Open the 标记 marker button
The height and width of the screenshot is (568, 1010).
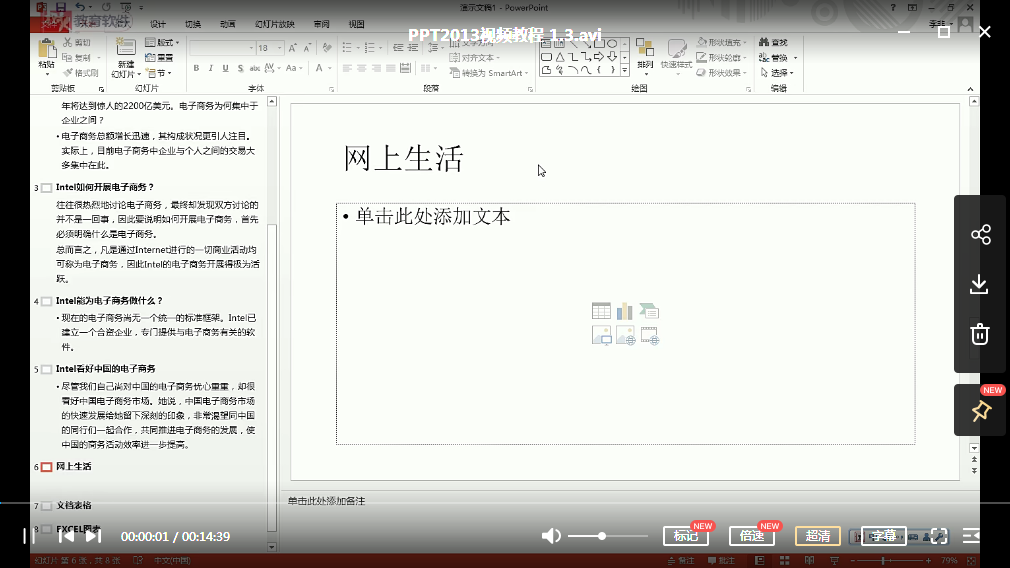686,536
